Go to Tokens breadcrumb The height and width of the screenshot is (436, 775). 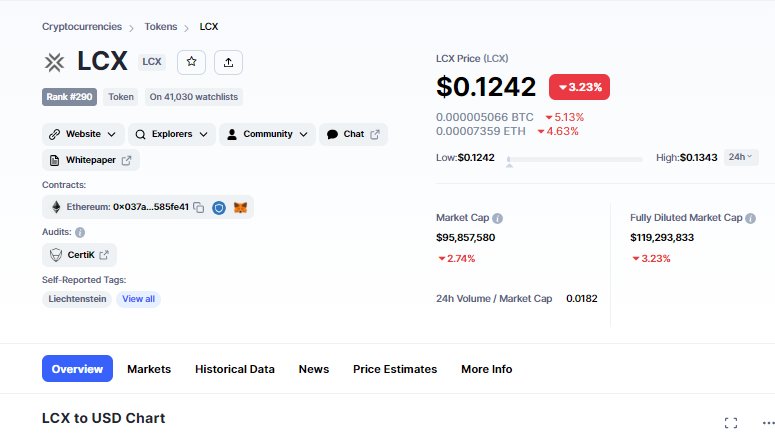(x=161, y=27)
